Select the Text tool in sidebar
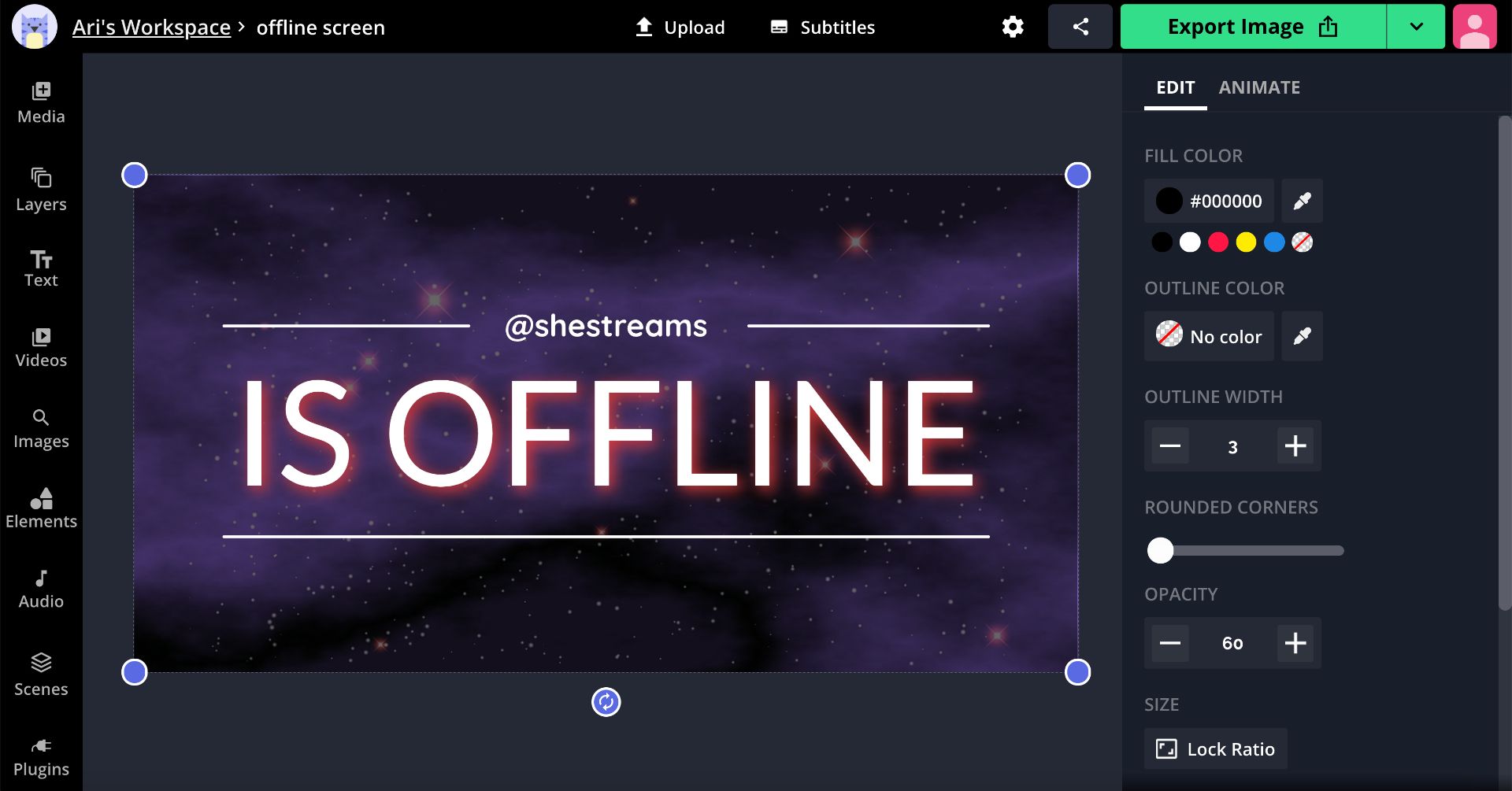 click(41, 269)
